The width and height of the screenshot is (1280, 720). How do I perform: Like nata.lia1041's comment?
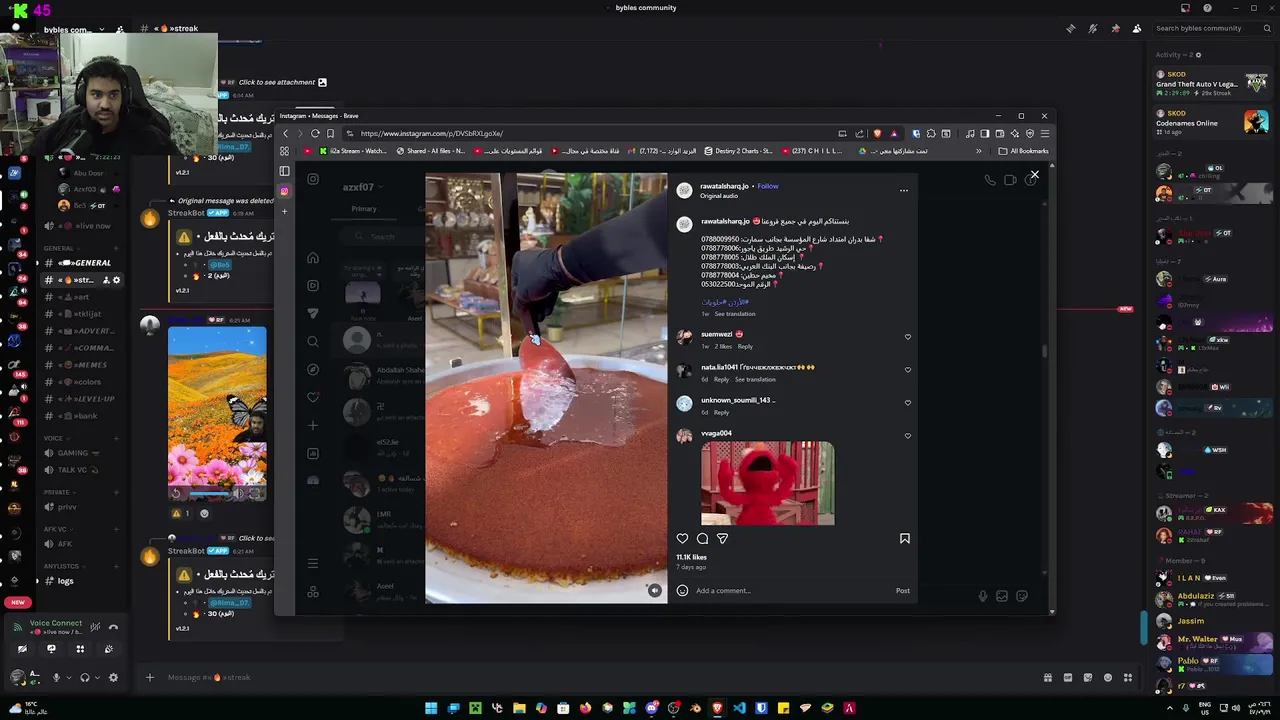pos(908,370)
